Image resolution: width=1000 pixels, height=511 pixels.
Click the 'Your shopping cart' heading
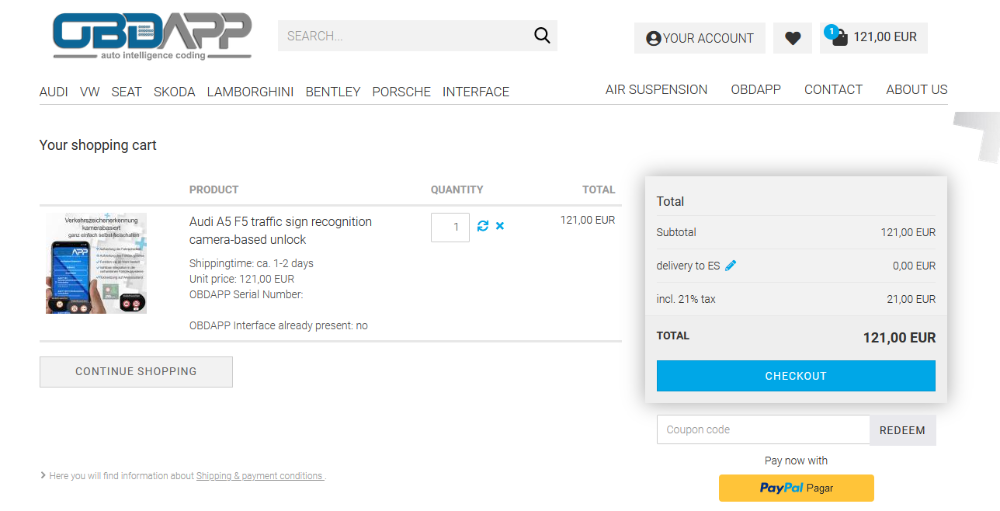coord(98,145)
